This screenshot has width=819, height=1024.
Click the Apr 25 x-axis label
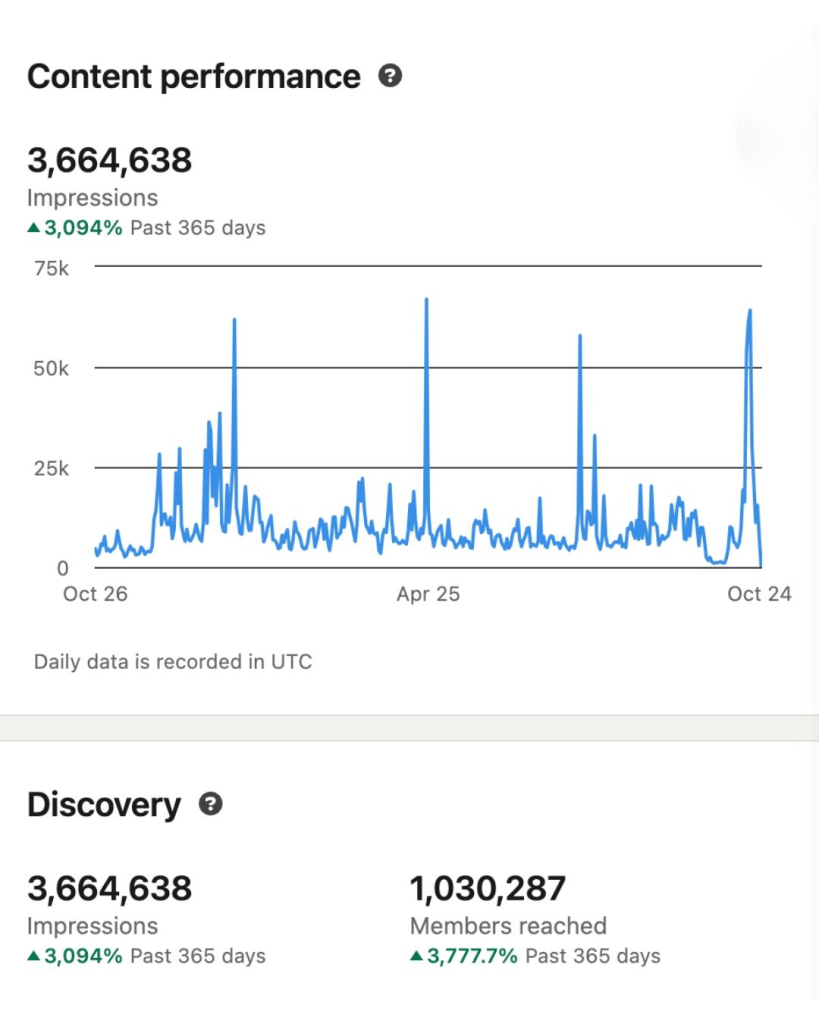tap(428, 594)
